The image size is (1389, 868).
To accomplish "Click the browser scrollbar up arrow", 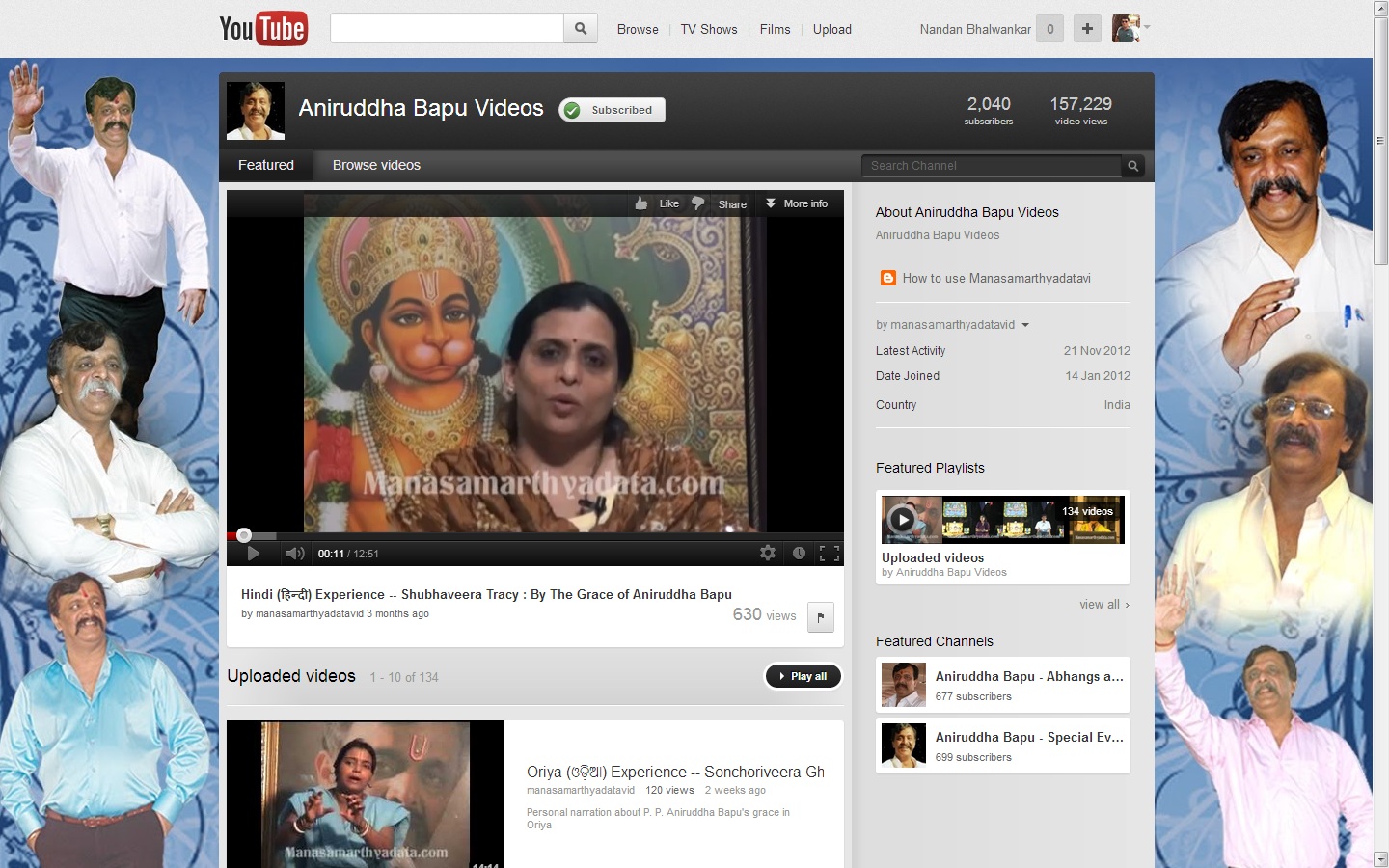I will tap(1380, 8).
